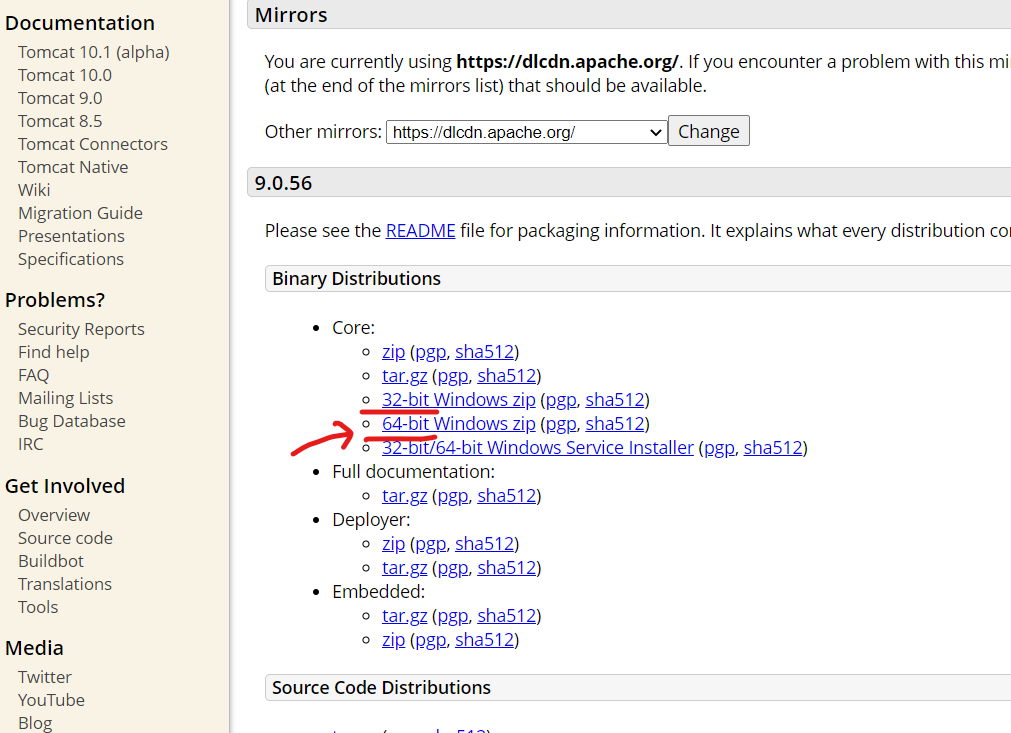Open Source code page

click(65, 538)
